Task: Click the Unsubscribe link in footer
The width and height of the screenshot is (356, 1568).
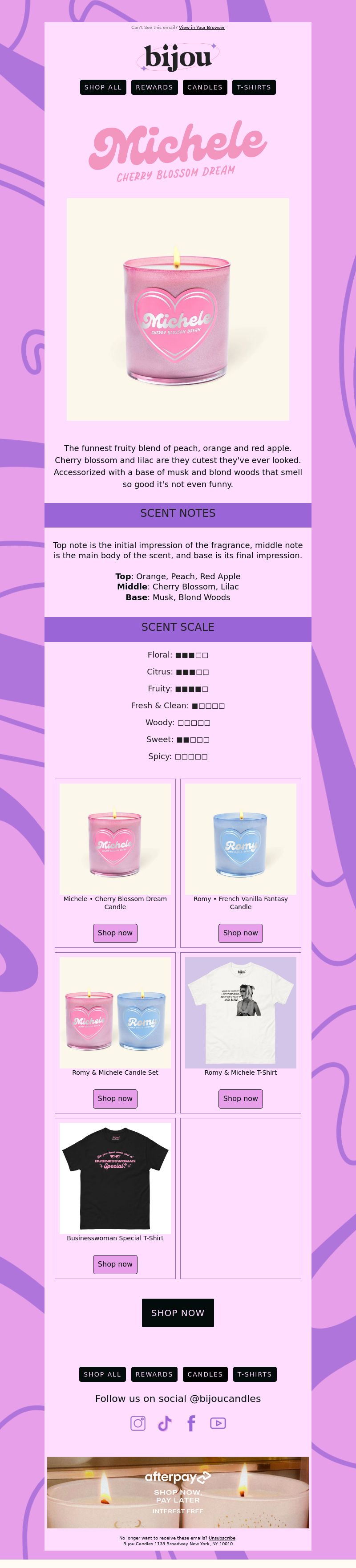Action: point(222,1538)
